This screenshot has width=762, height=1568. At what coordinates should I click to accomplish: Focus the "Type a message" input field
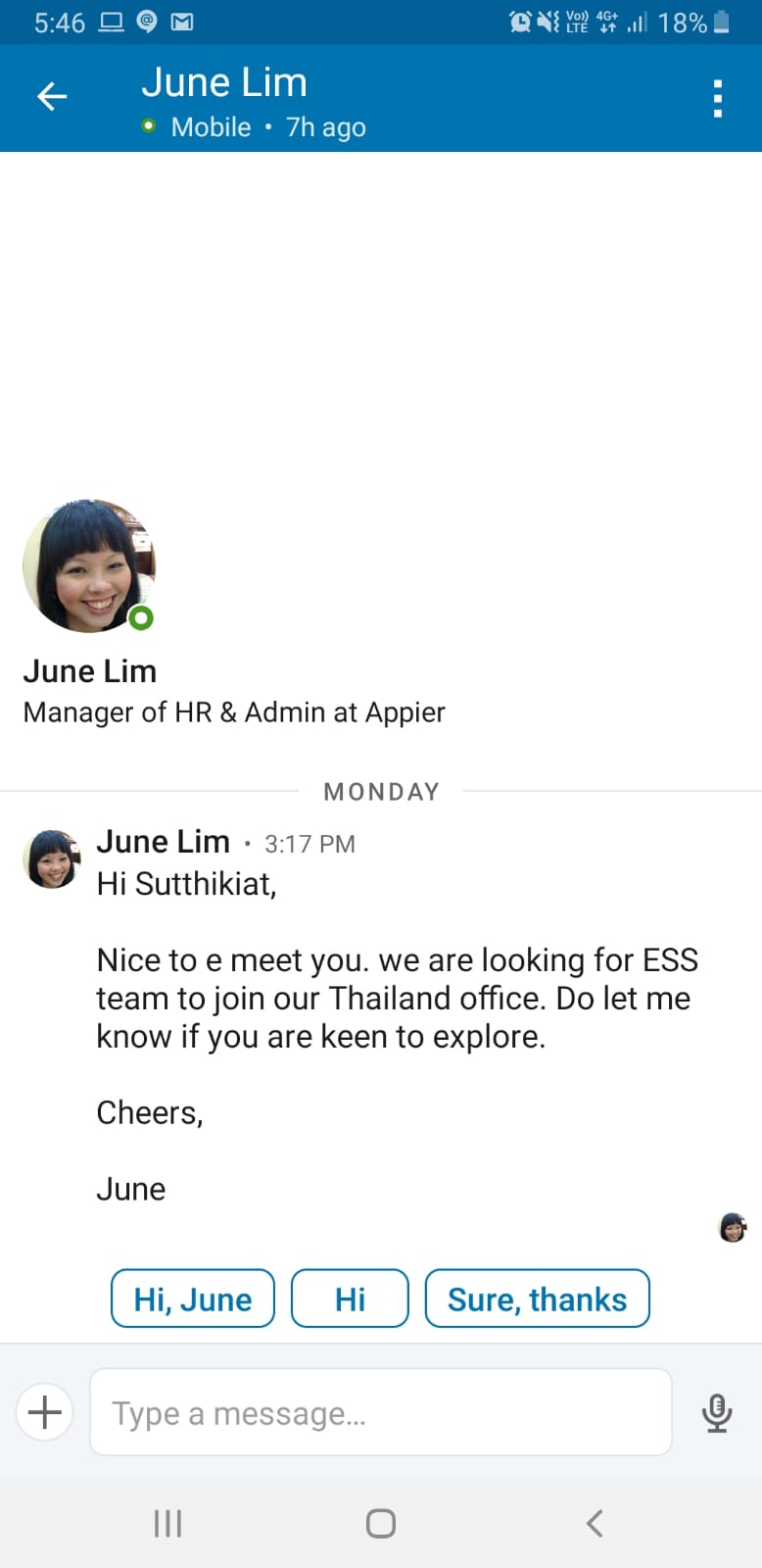[380, 1412]
